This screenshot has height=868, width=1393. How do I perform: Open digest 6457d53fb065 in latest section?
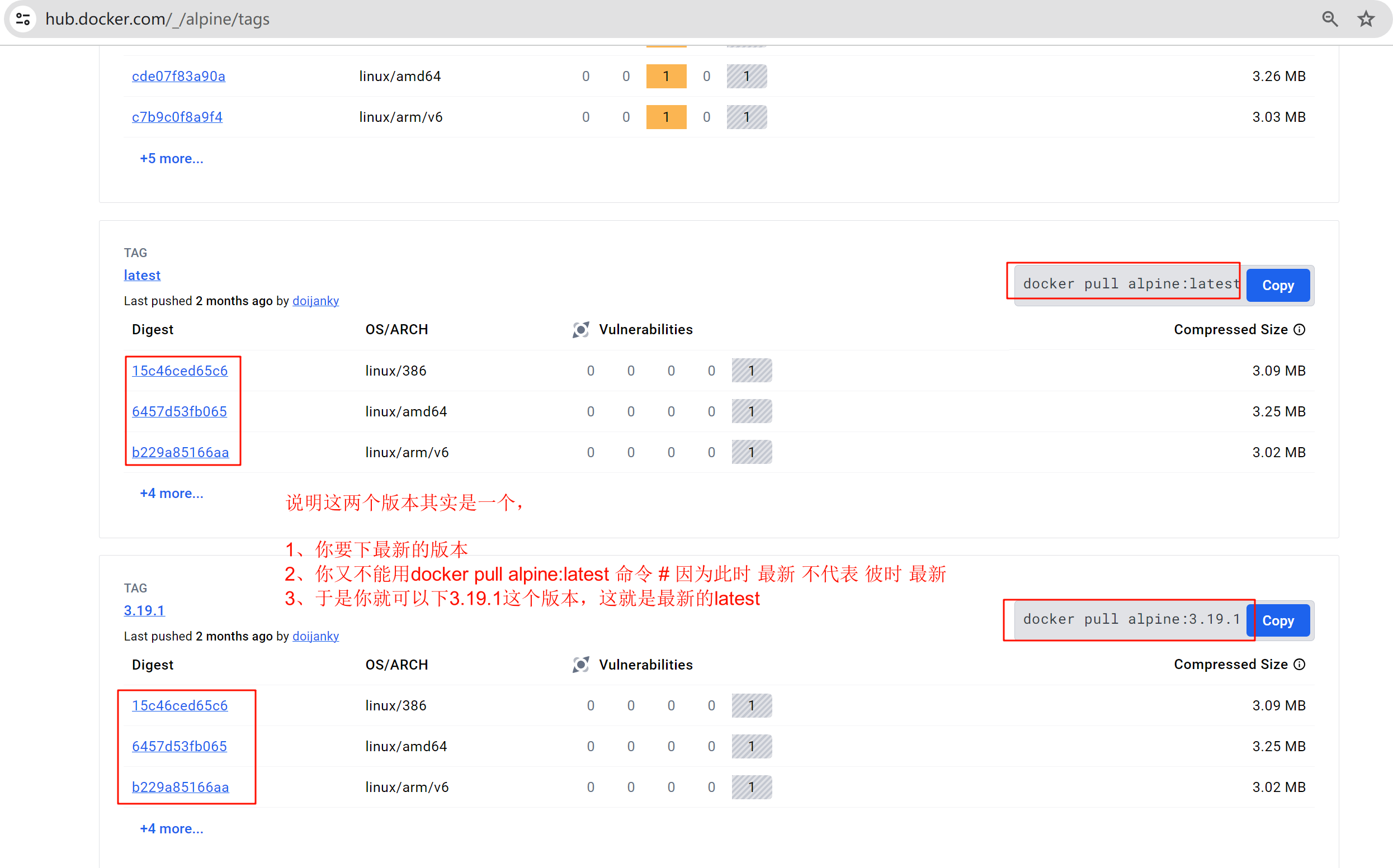179,411
